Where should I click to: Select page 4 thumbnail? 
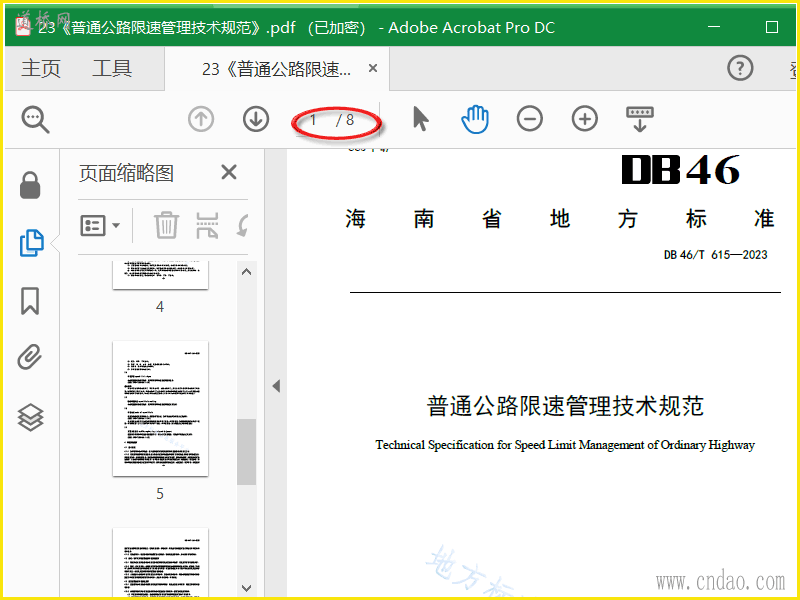[160, 275]
